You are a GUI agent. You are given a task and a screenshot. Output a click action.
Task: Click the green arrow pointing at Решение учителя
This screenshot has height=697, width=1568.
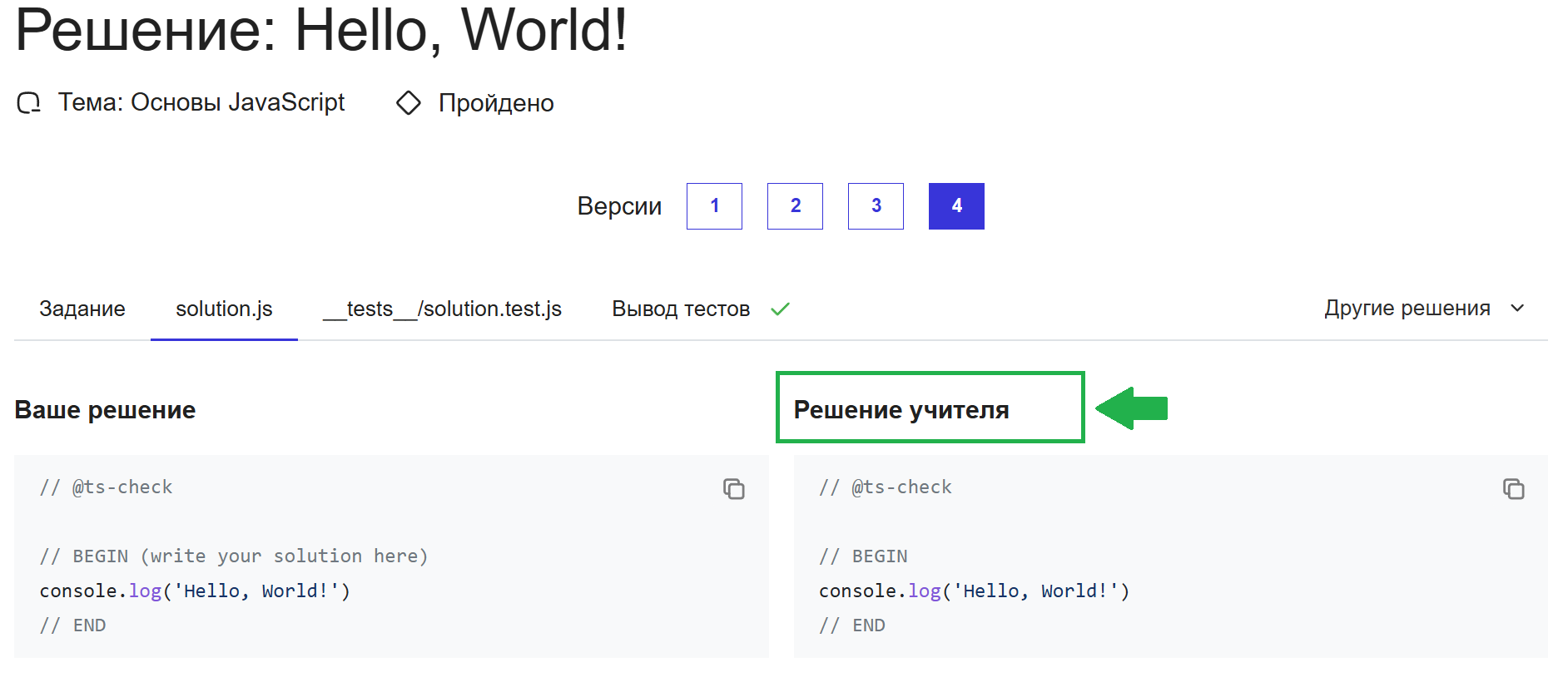(x=1132, y=408)
